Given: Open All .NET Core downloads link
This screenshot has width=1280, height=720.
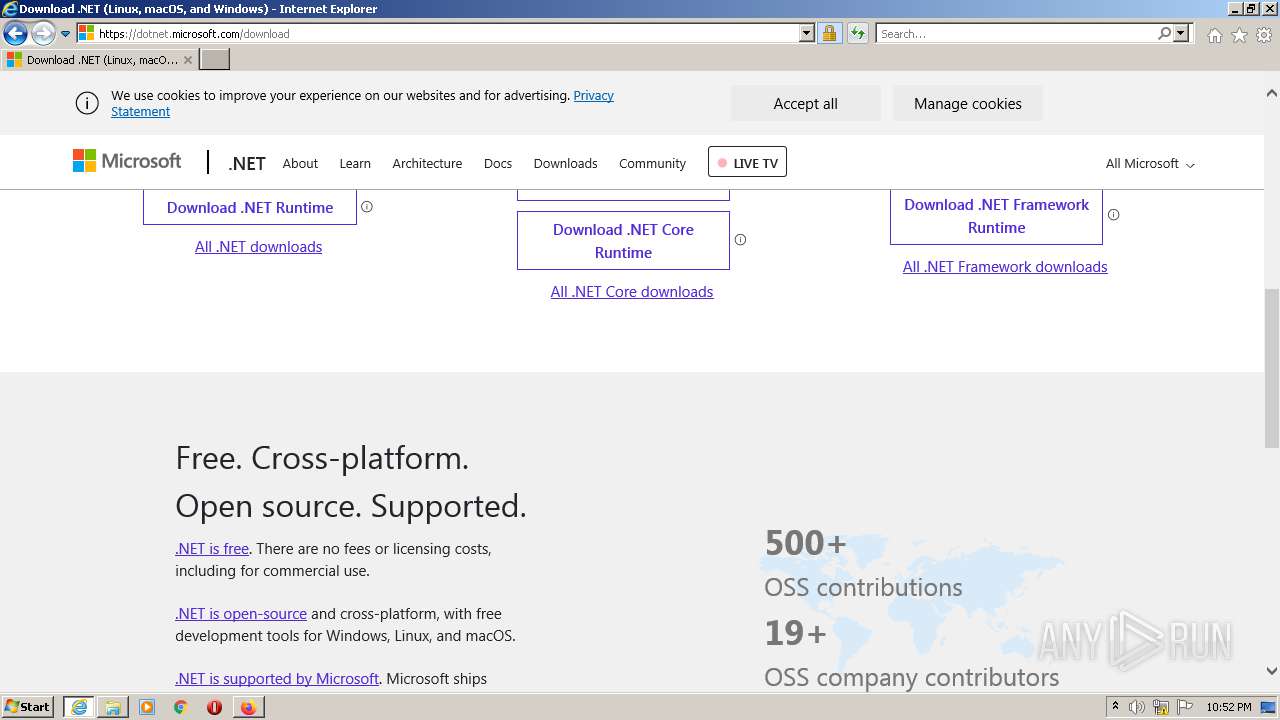Looking at the screenshot, I should coord(632,292).
